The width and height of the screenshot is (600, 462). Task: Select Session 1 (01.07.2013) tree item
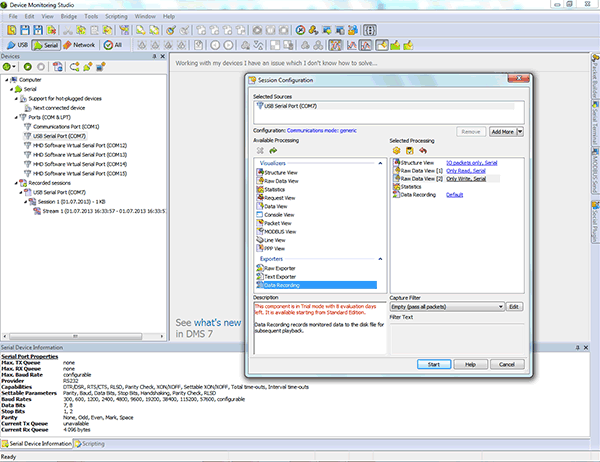[x=67, y=202]
